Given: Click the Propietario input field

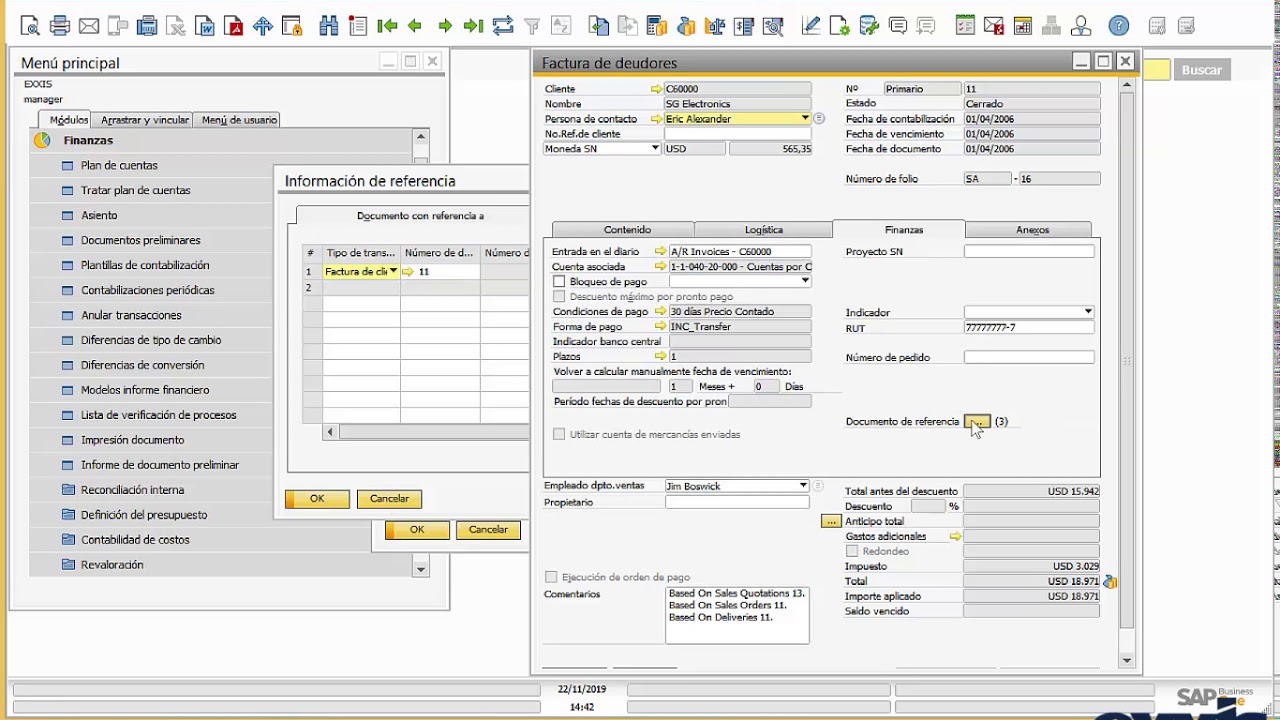Looking at the screenshot, I should (x=737, y=502).
